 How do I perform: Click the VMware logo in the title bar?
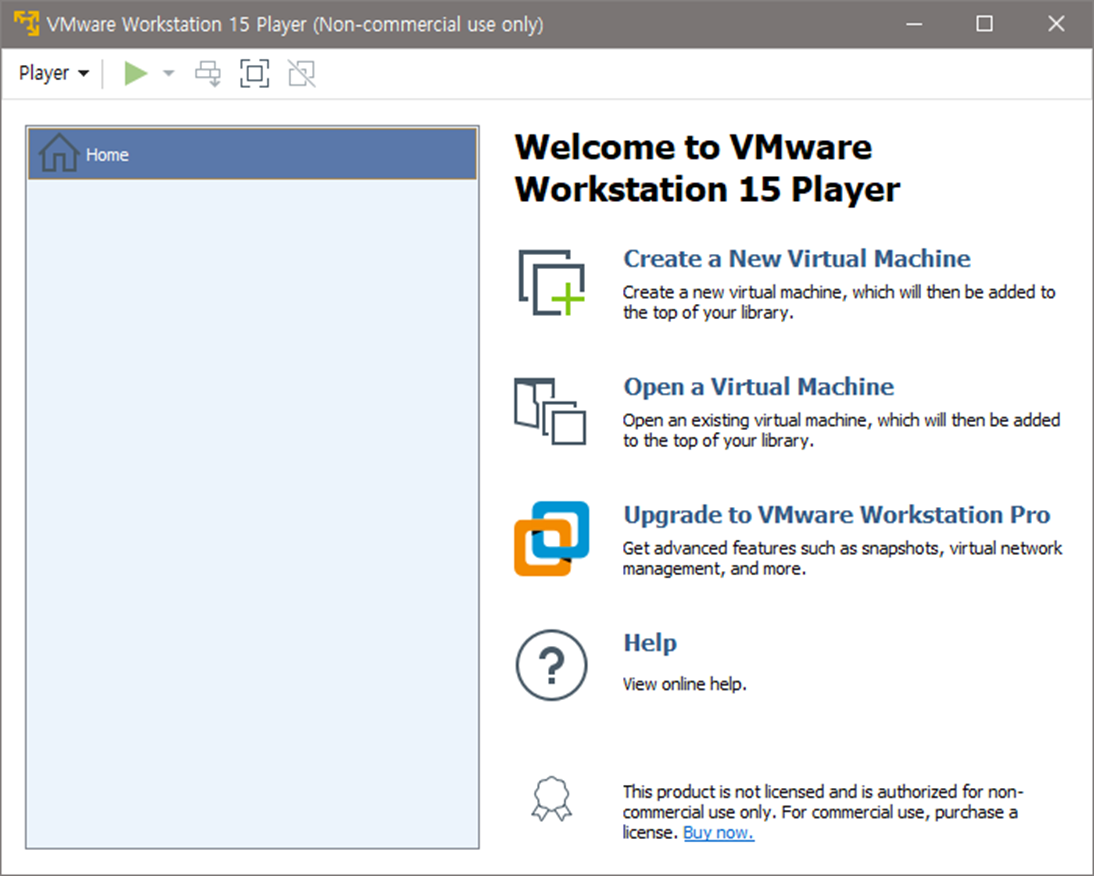tap(26, 24)
